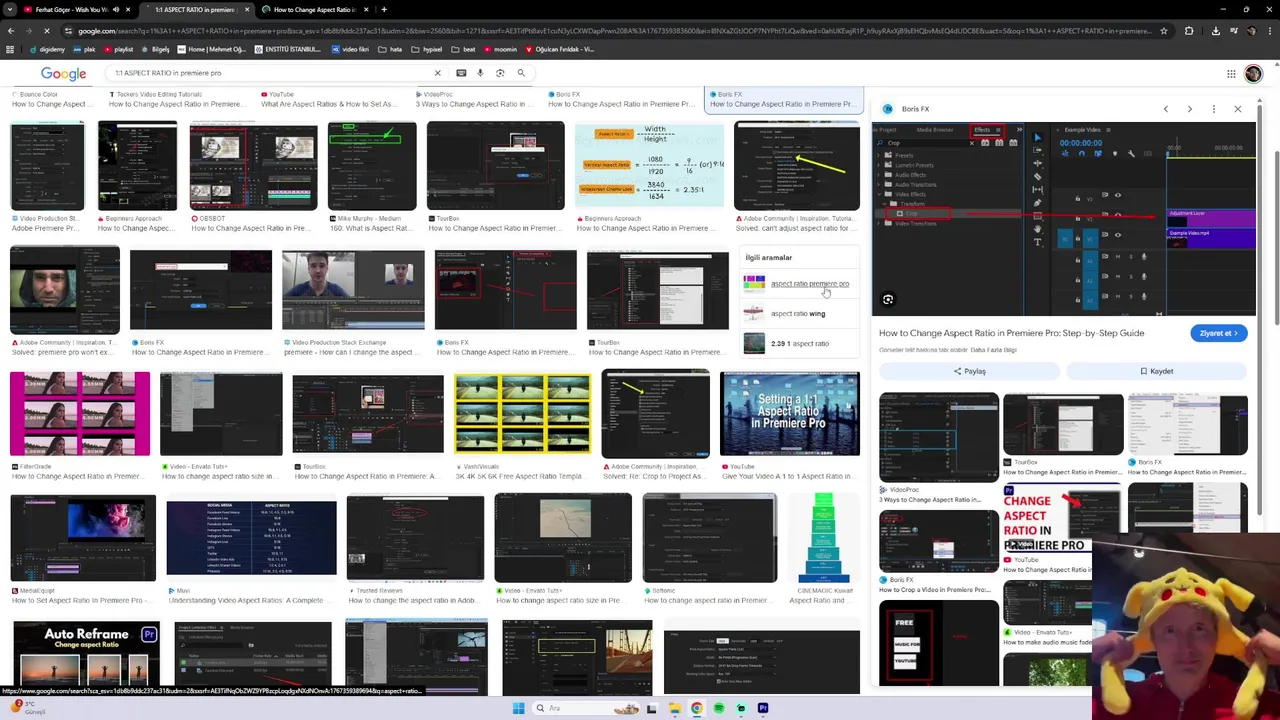Image resolution: width=1280 pixels, height=720 pixels.
Task: Open Spotify from the taskbar
Action: coord(719,708)
